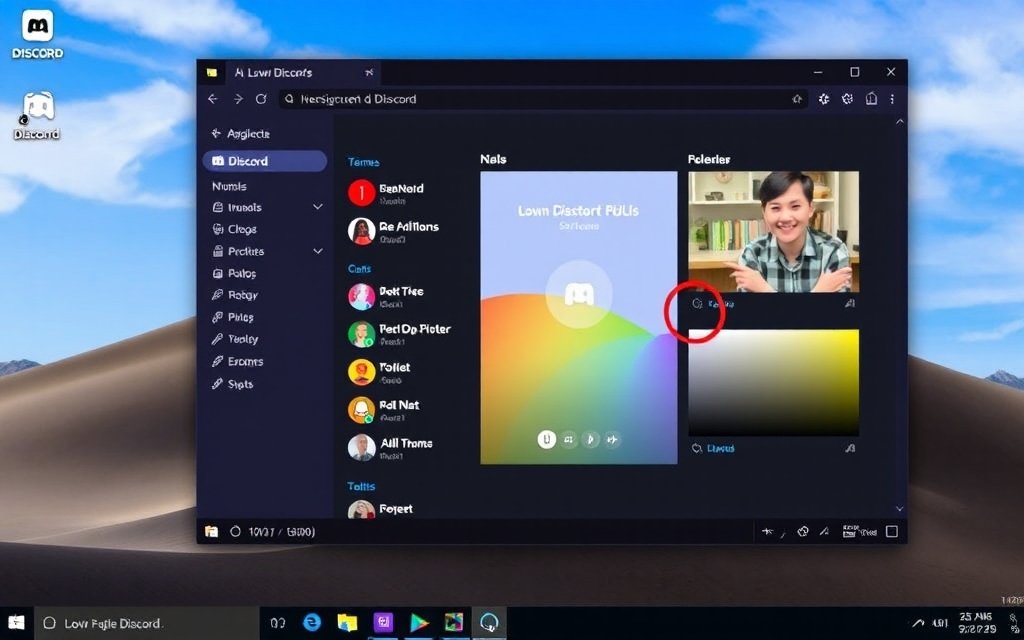The width and height of the screenshot is (1024, 640).
Task: Open the Rol Nat entry
Action: tap(384, 410)
